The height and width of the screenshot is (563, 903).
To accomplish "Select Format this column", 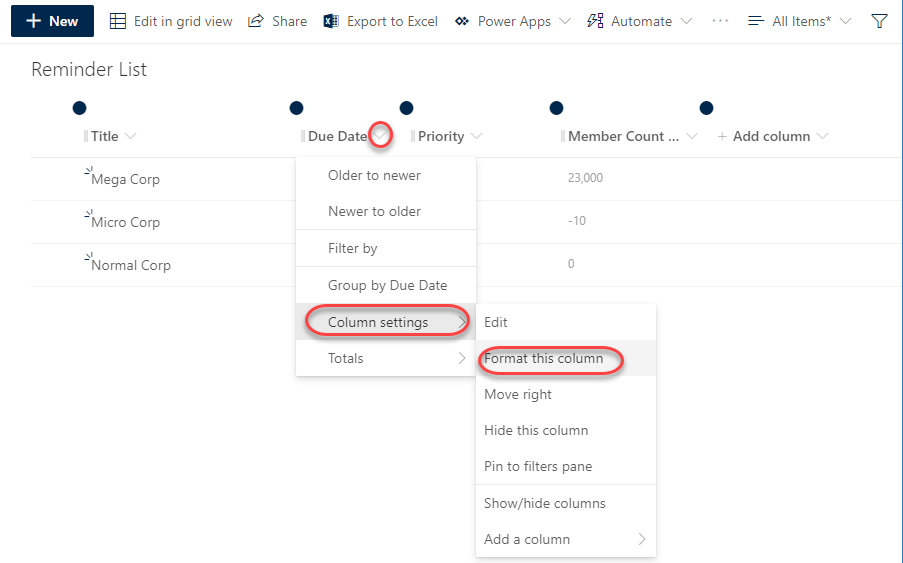I will [x=544, y=358].
